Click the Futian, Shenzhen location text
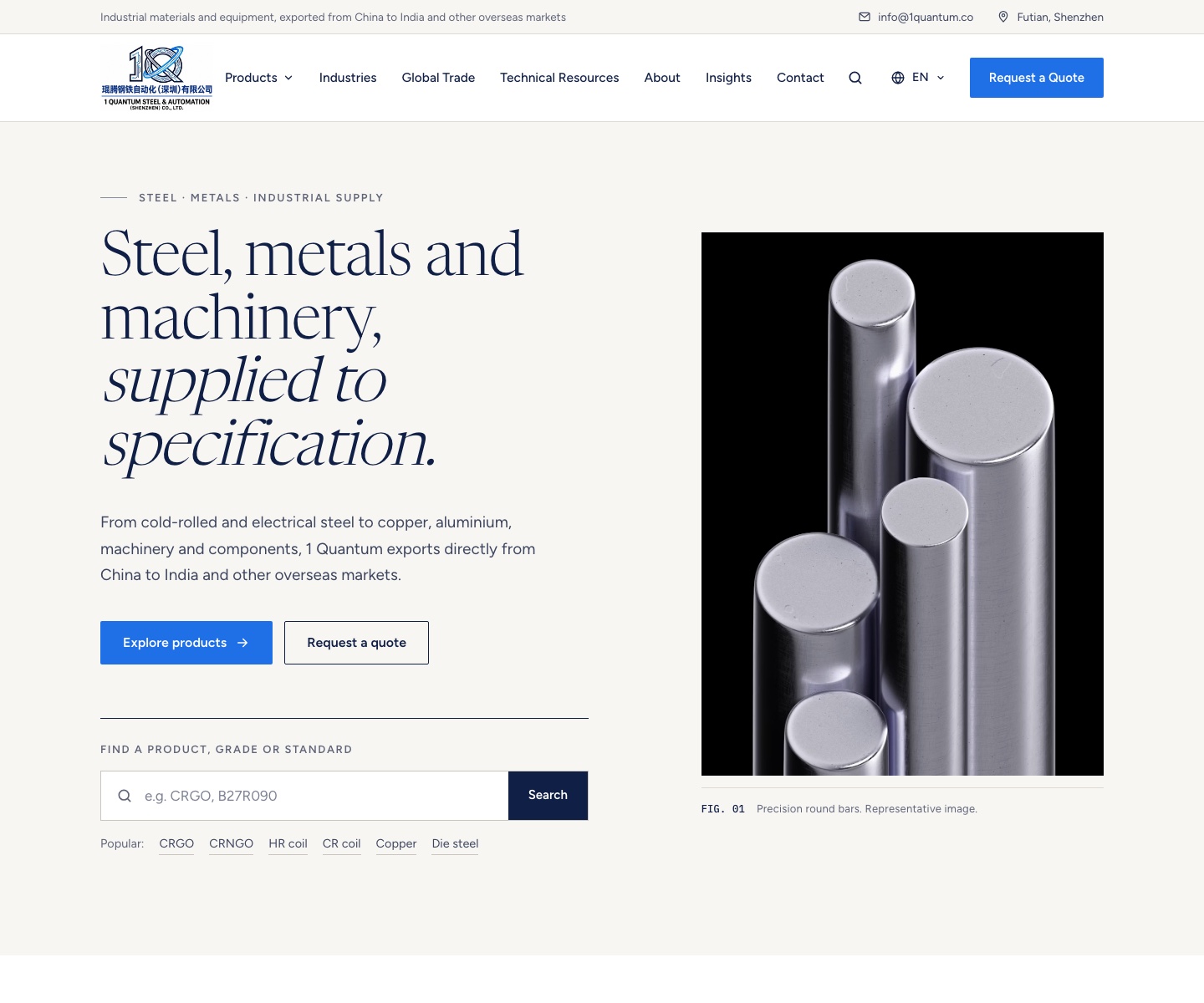This screenshot has width=1204, height=1003. coord(1060,17)
